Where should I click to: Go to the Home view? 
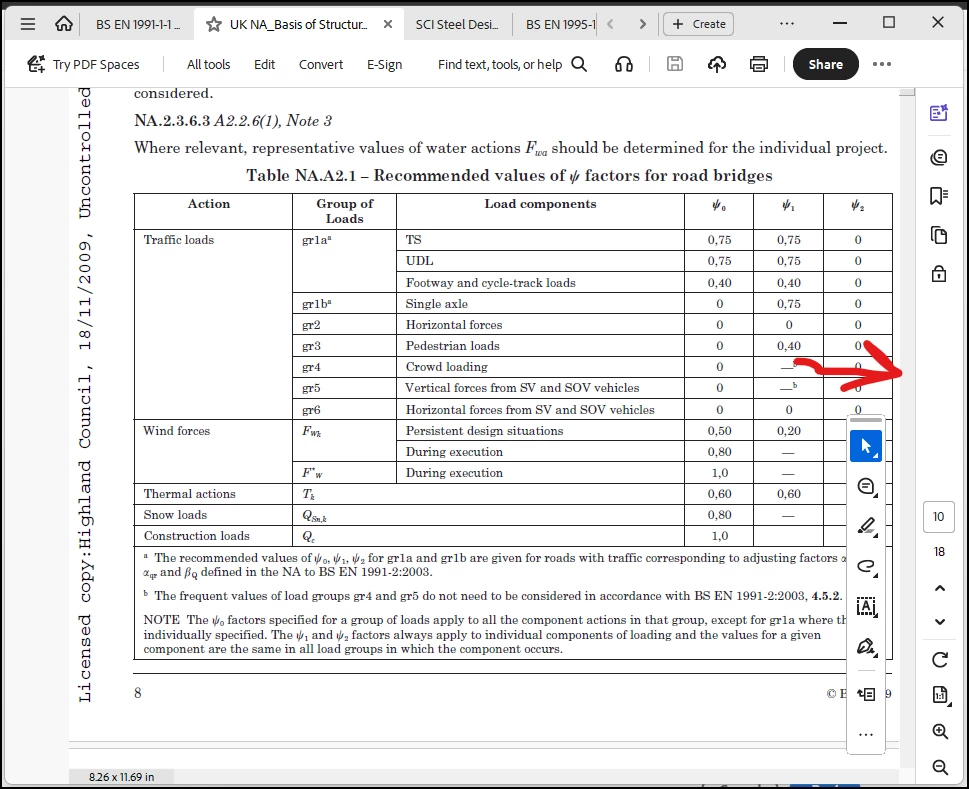(64, 24)
